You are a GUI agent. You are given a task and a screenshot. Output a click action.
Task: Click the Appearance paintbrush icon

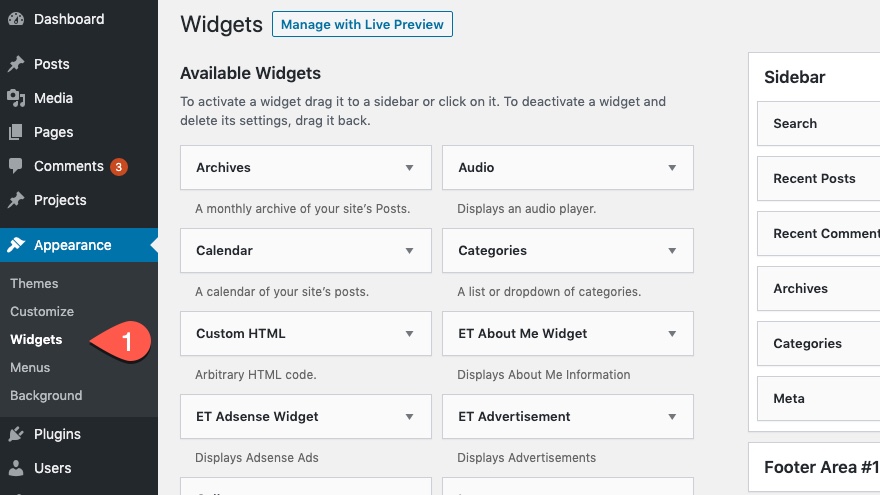16,245
